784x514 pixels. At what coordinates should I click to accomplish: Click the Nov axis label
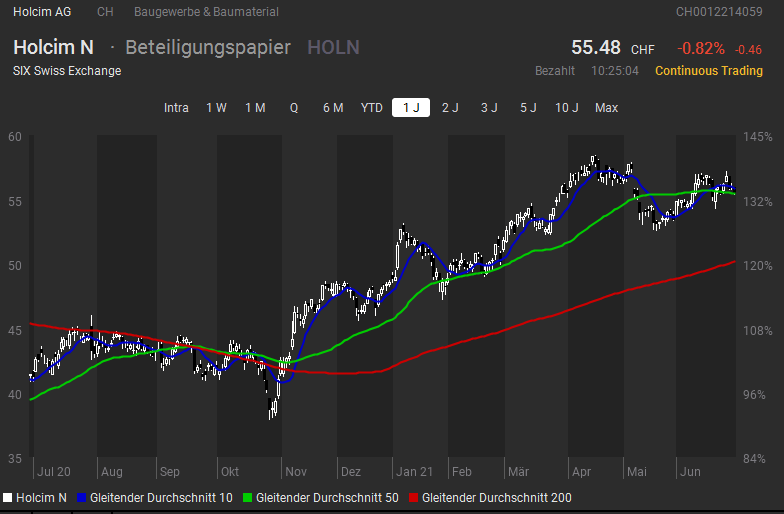pos(296,472)
